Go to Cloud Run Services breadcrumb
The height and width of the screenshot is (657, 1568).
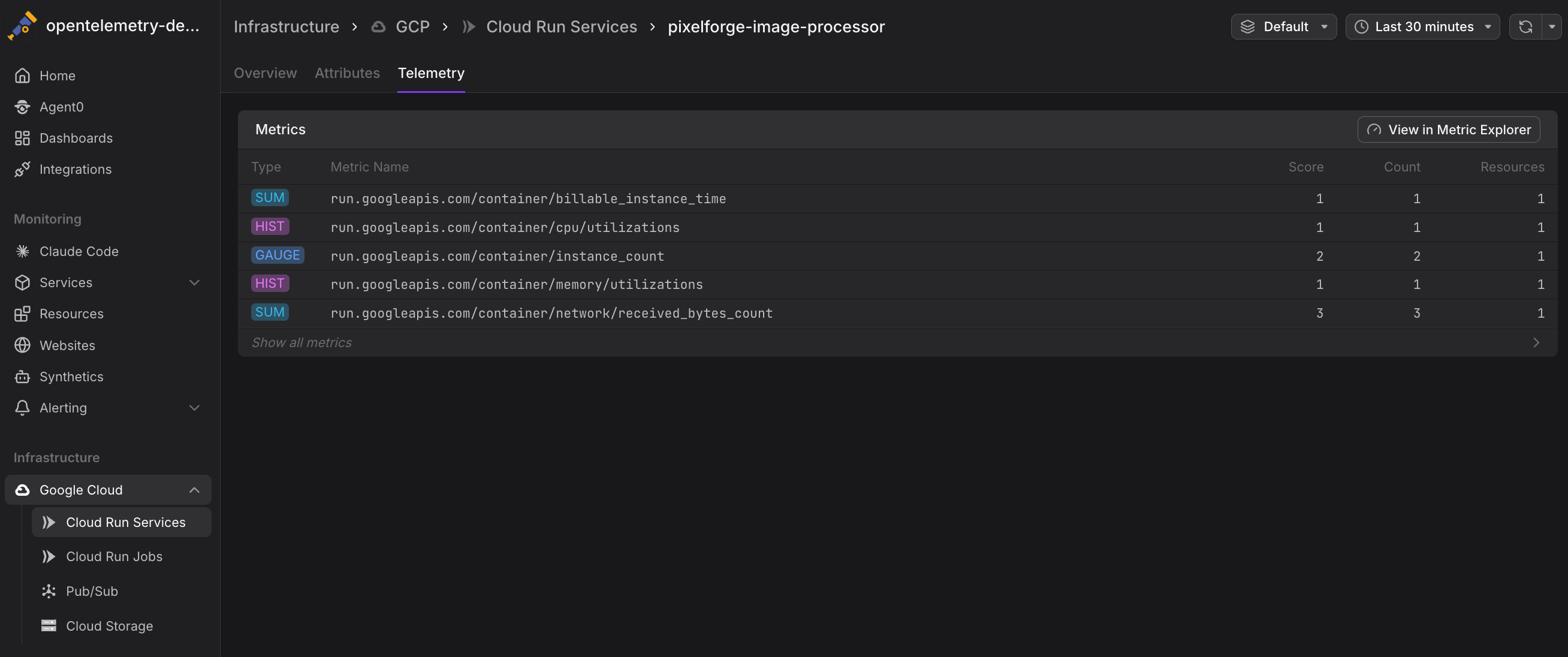click(561, 27)
